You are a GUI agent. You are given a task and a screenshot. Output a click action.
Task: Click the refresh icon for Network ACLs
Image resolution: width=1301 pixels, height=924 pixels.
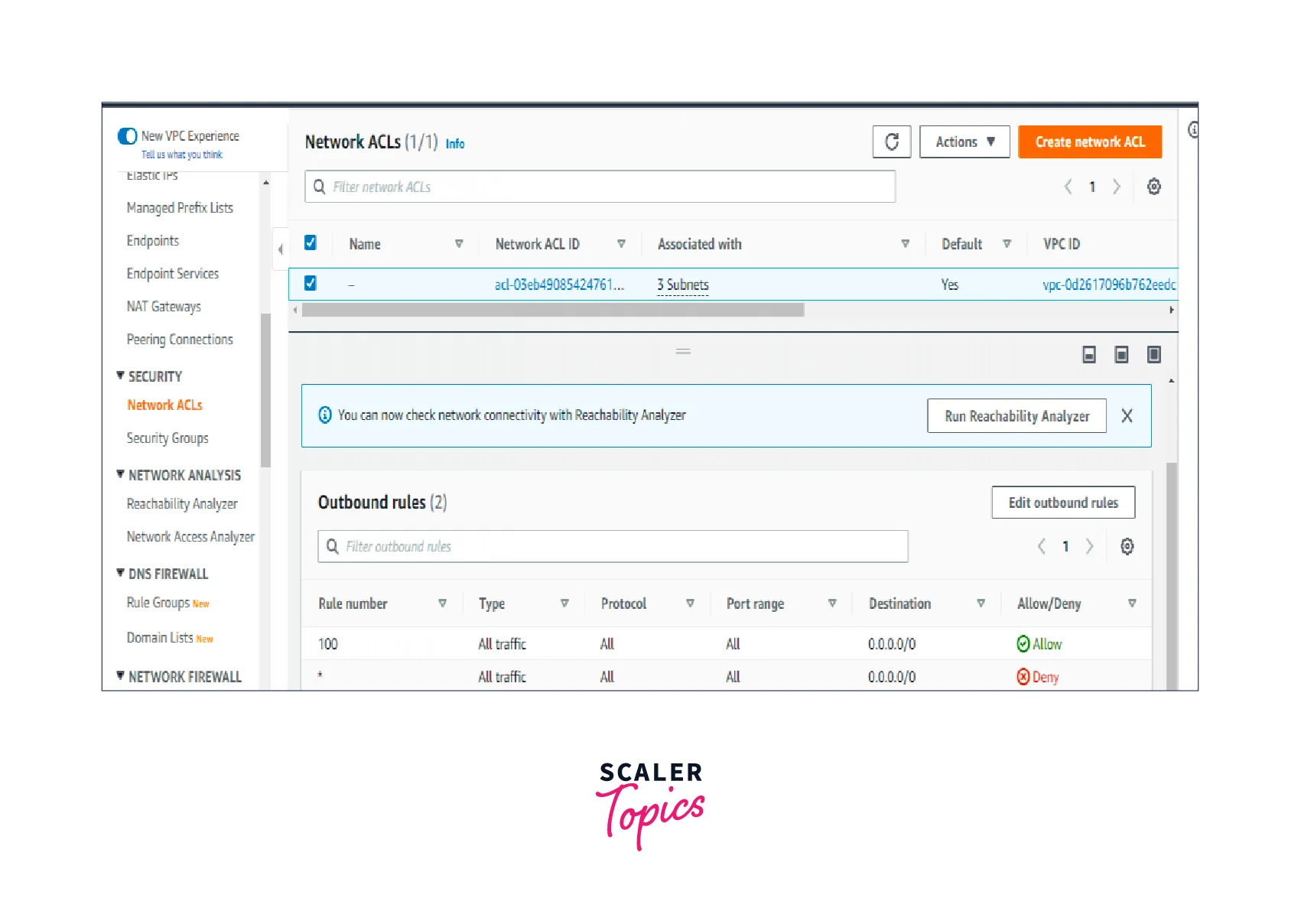pos(891,142)
